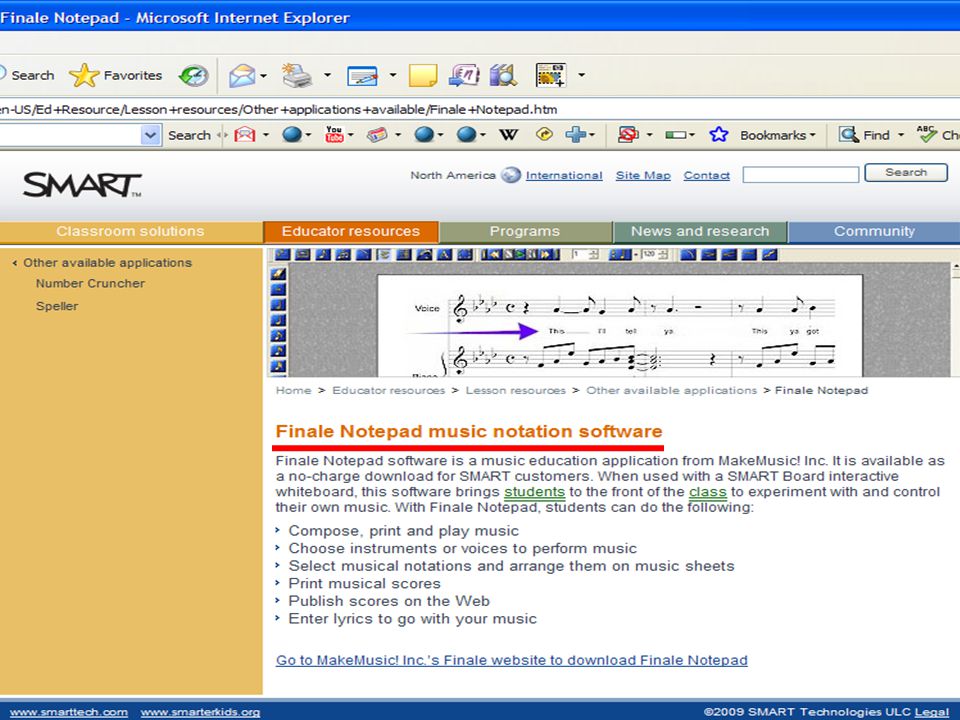This screenshot has width=960, height=720.
Task: Click the green class link
Action: (708, 492)
